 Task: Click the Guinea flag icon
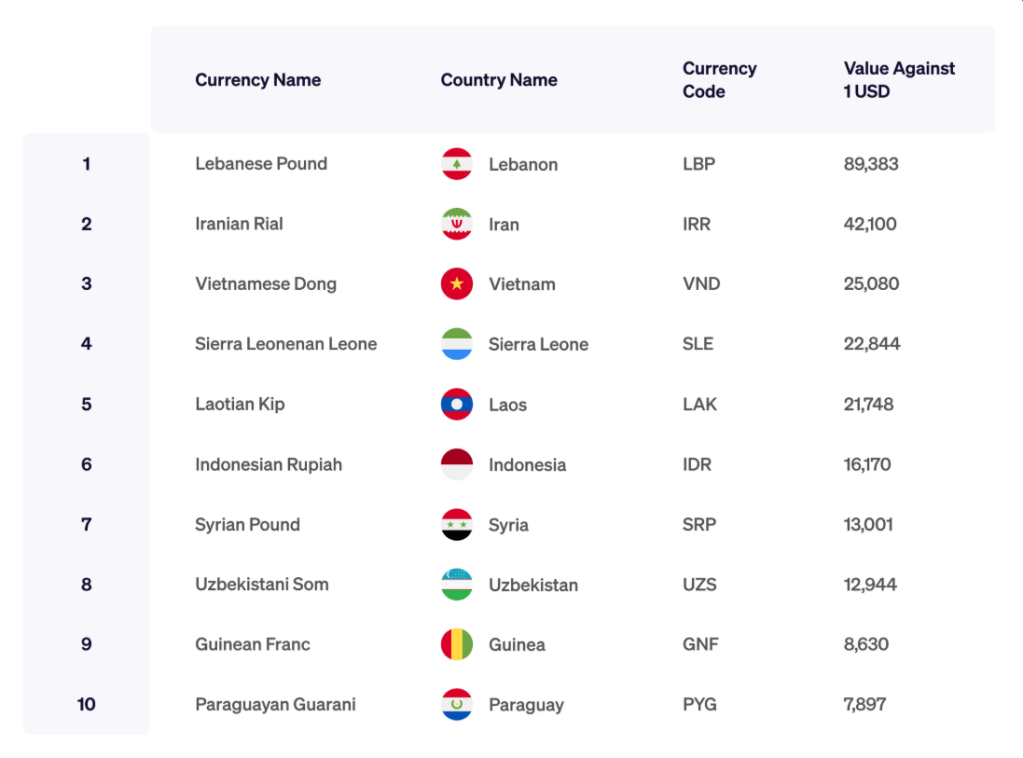coord(457,644)
